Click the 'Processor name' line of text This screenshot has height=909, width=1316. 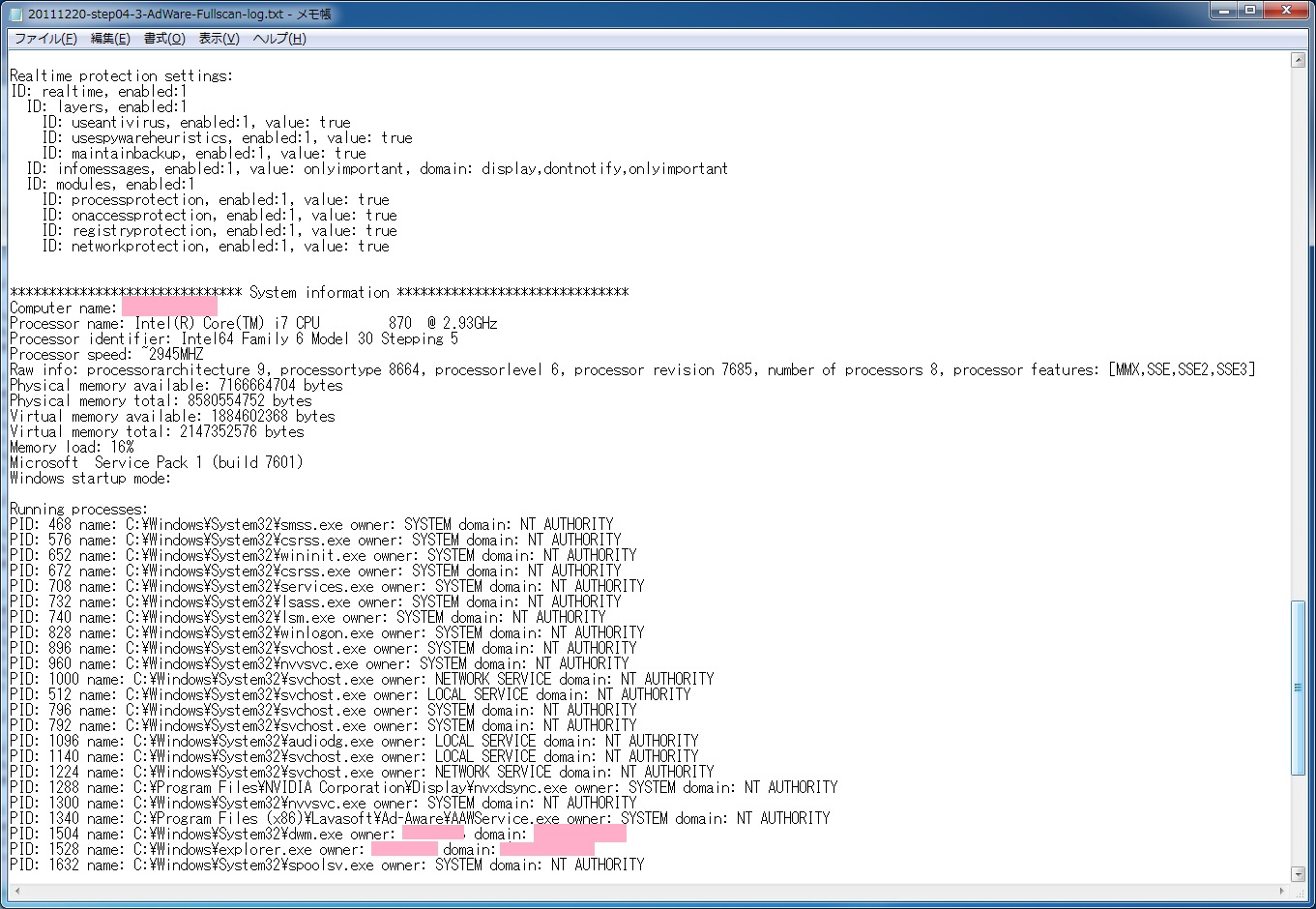[253, 323]
